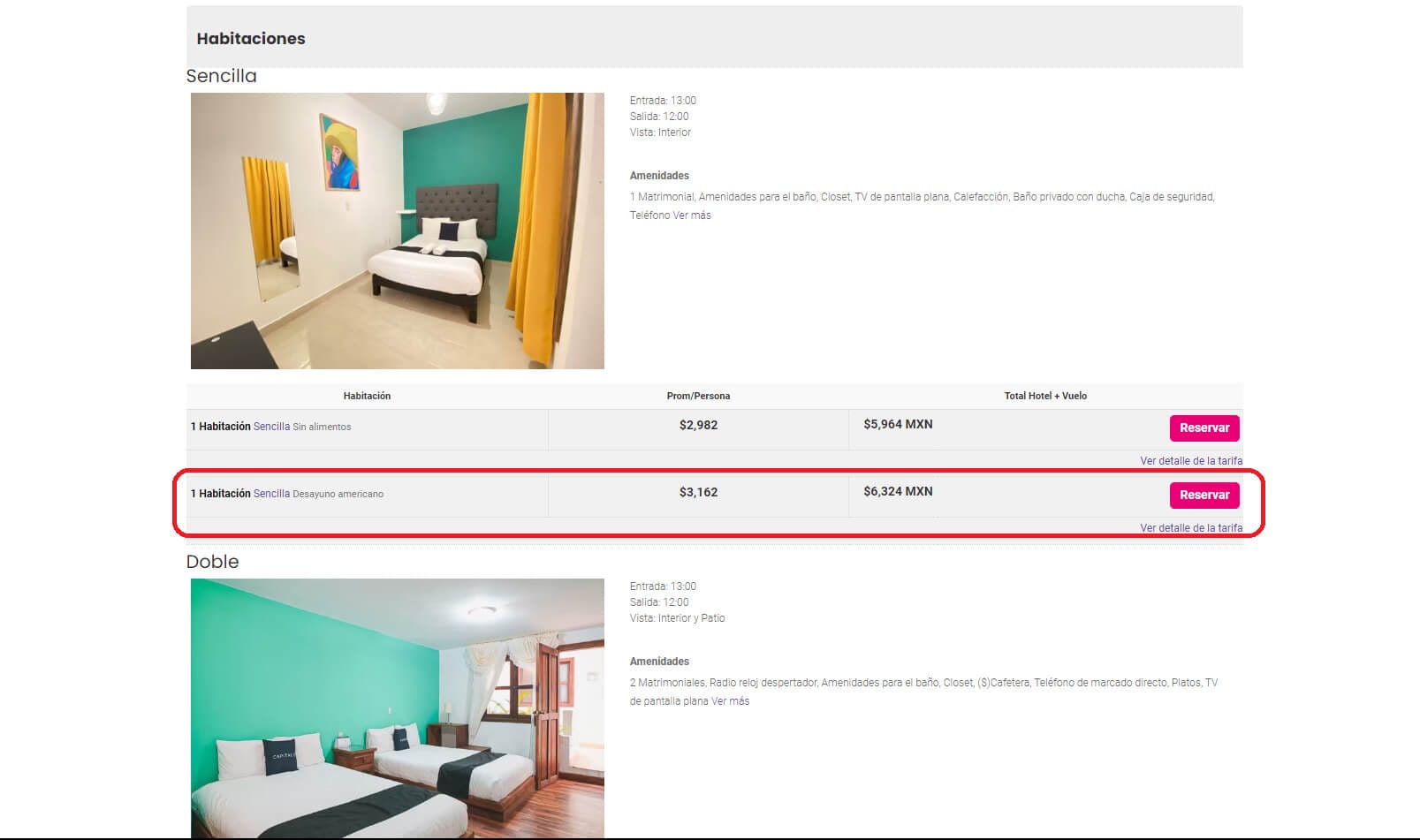This screenshot has height=840, width=1420.
Task: Reserve the Sencilla room without meals
Action: (1204, 428)
